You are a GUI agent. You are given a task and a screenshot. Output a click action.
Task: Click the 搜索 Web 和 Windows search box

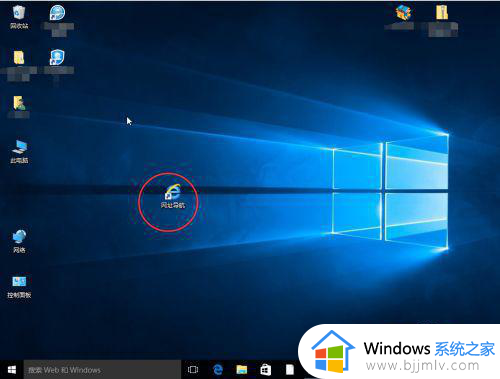point(102,369)
